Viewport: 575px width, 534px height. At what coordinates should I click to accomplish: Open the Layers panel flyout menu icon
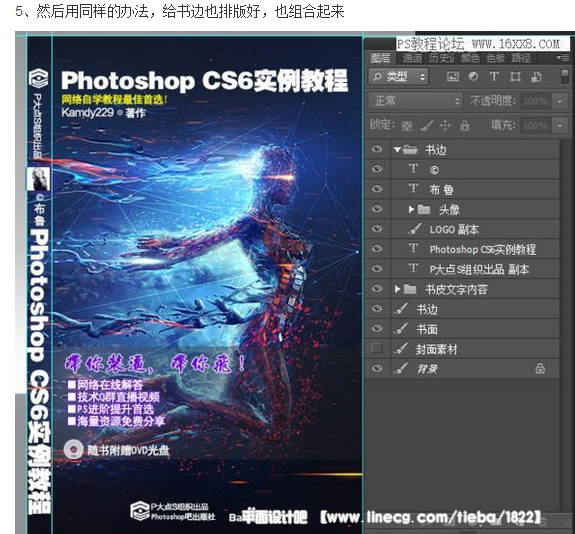pos(563,58)
